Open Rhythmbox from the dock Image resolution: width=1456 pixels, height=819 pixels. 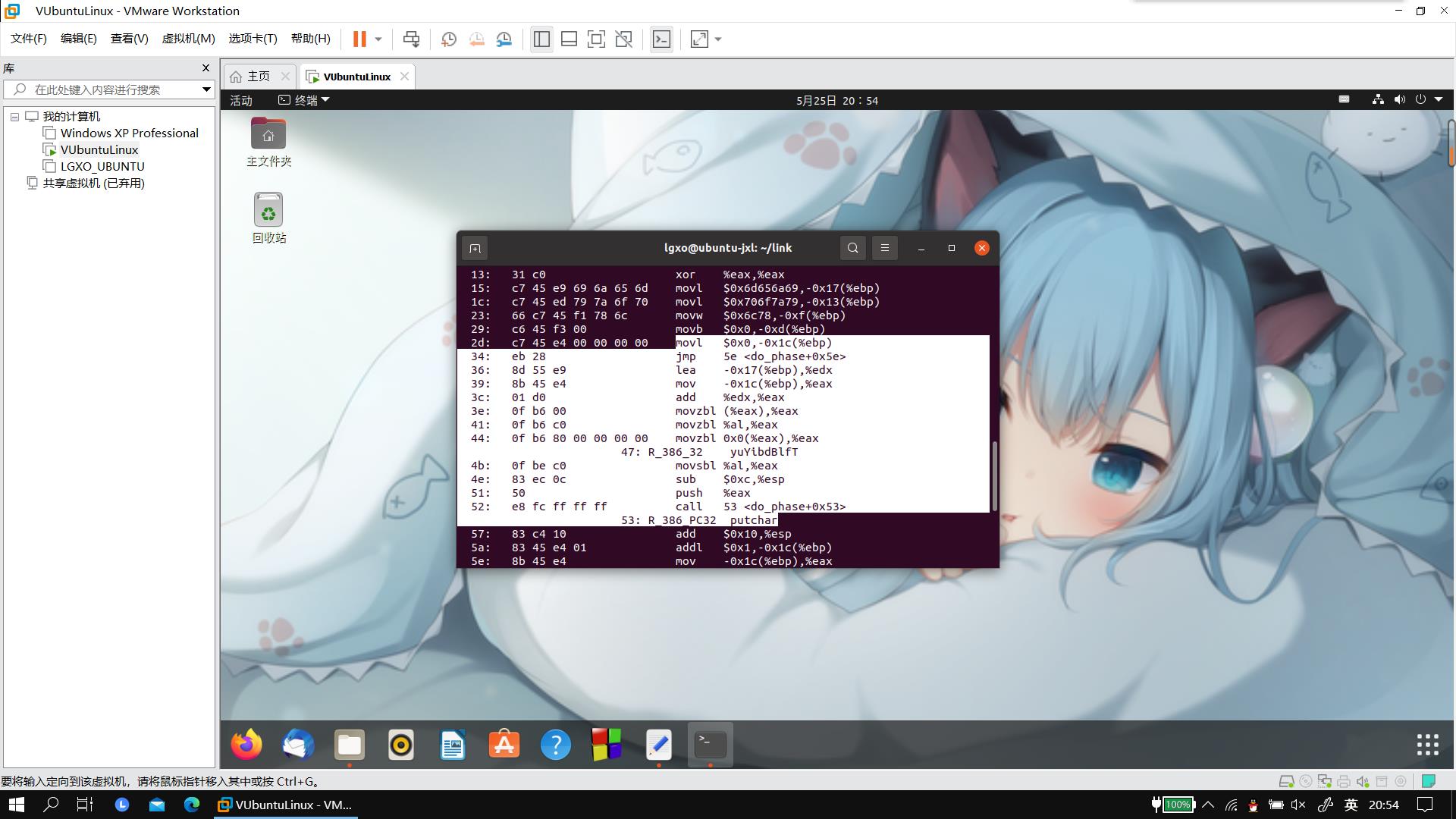(401, 745)
